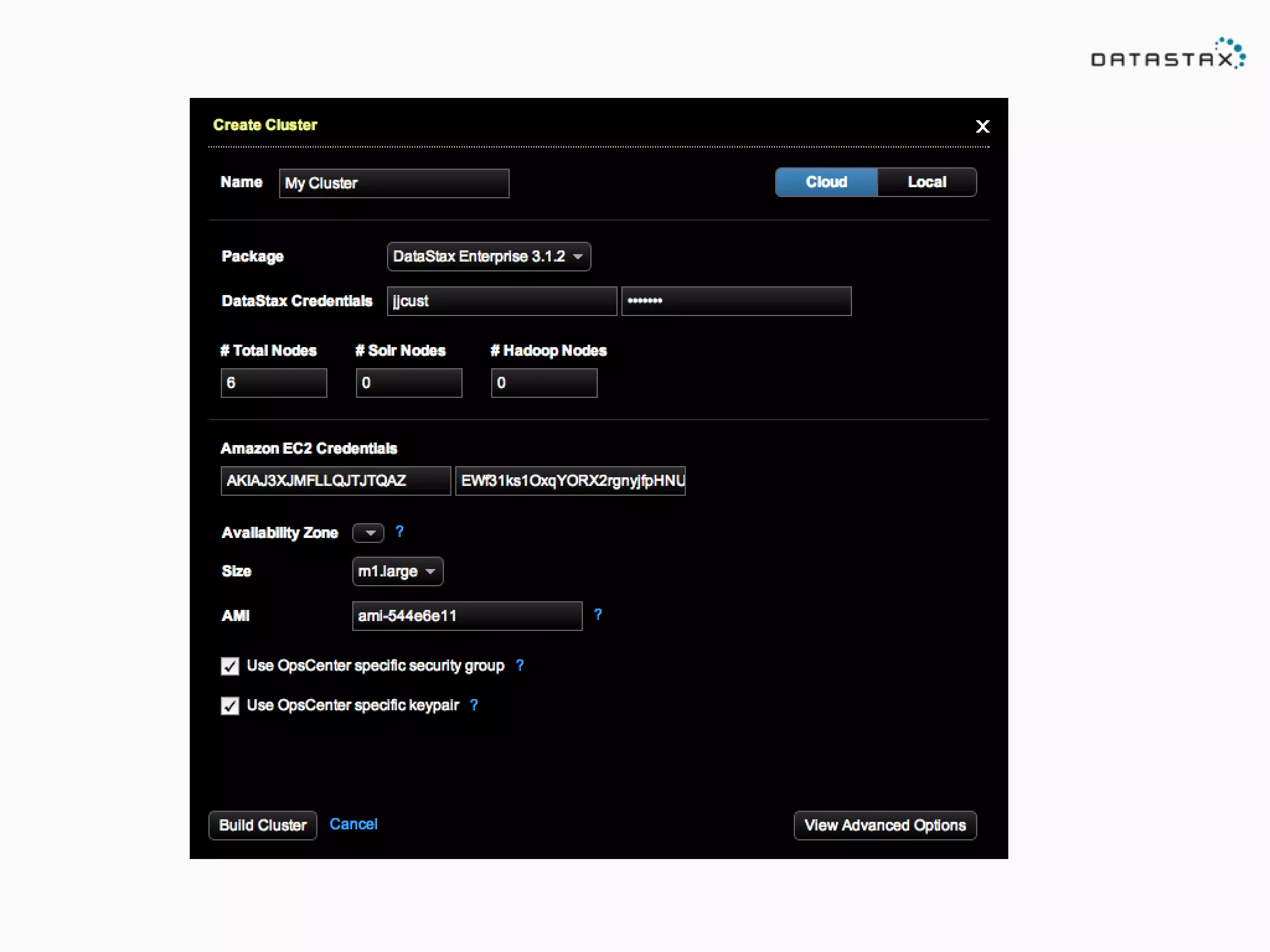1270x952 pixels.
Task: Close the Create Cluster dialog
Action: click(x=982, y=126)
